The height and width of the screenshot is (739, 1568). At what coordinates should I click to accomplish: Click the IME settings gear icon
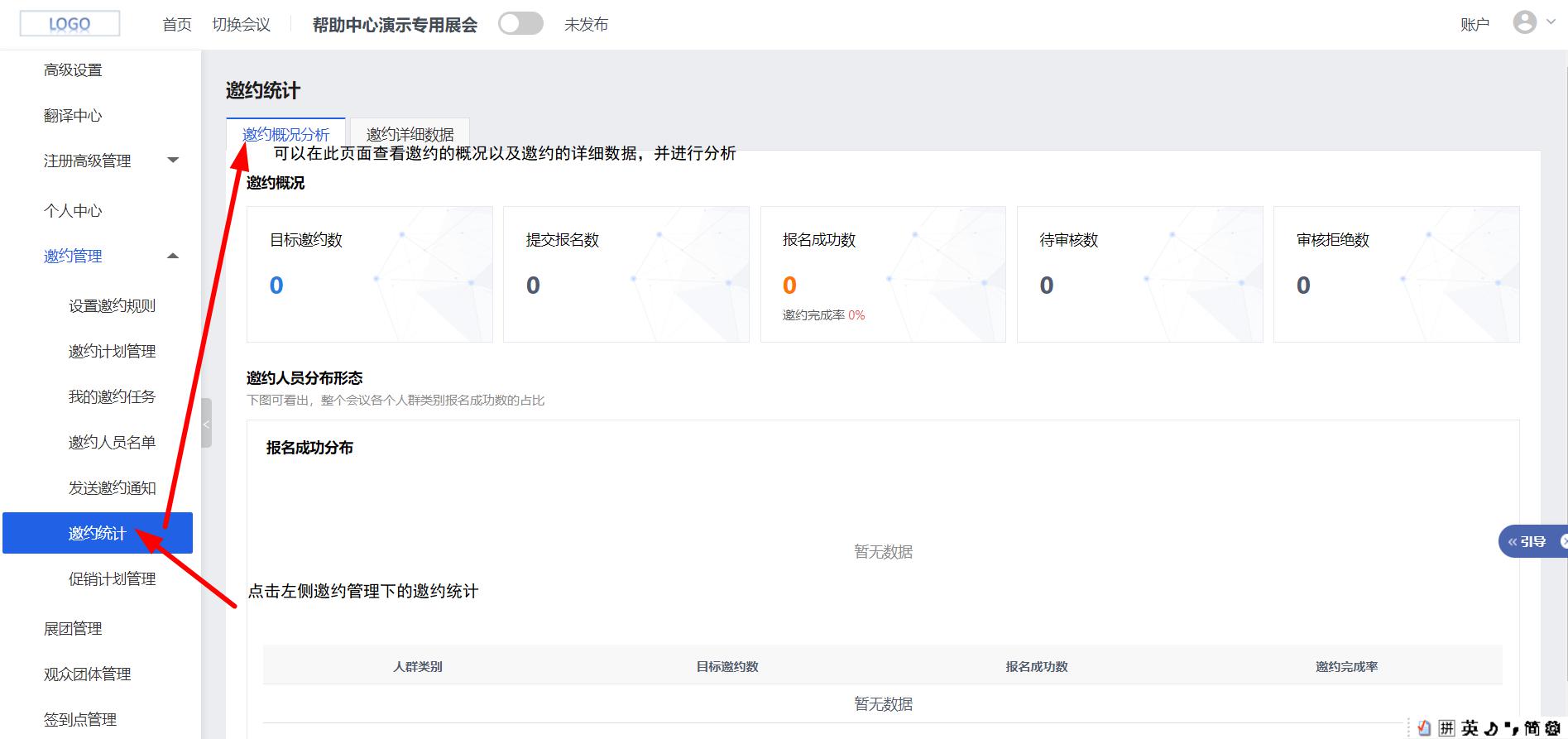tap(1554, 728)
